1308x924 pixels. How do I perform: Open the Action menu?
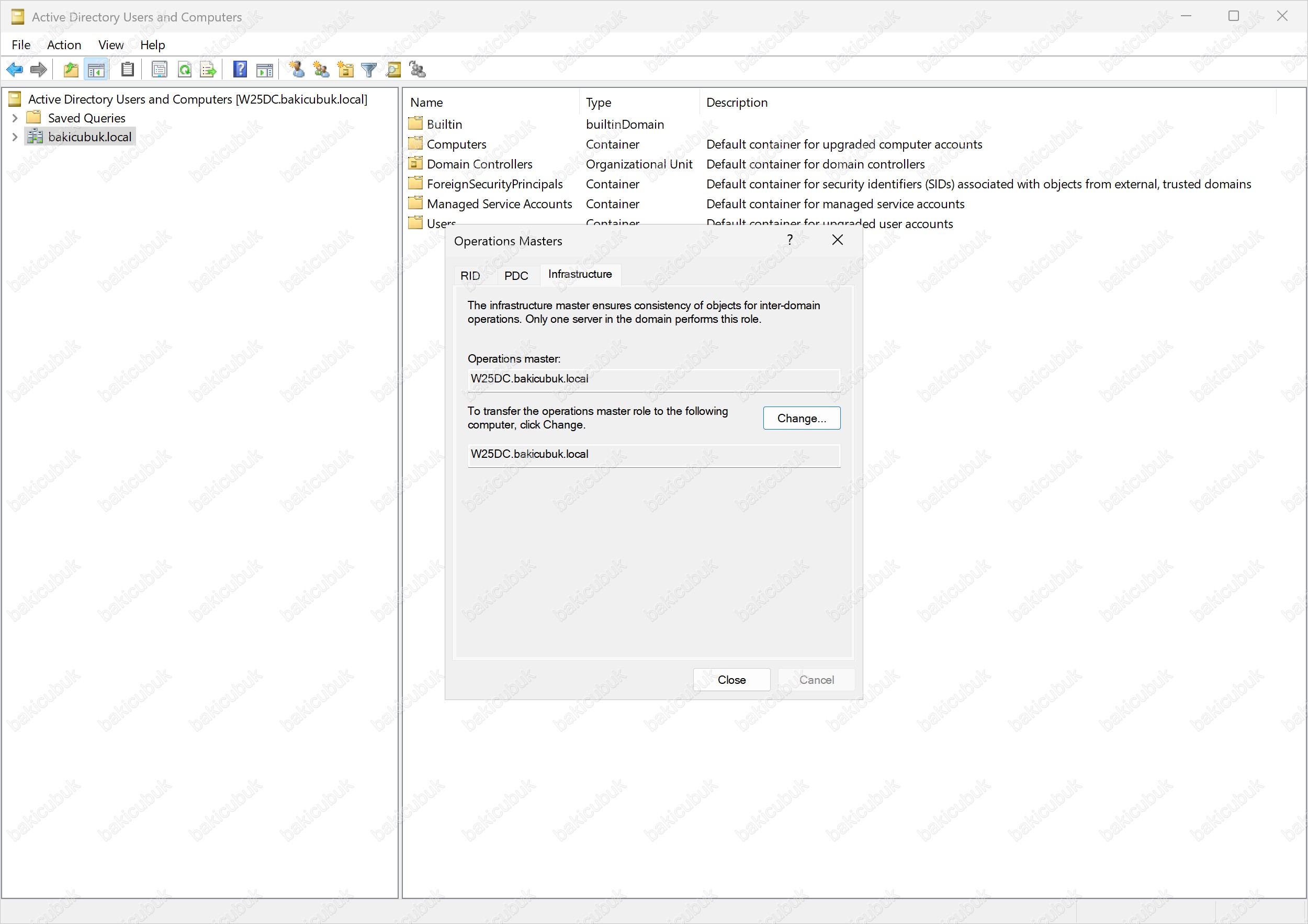click(x=64, y=44)
